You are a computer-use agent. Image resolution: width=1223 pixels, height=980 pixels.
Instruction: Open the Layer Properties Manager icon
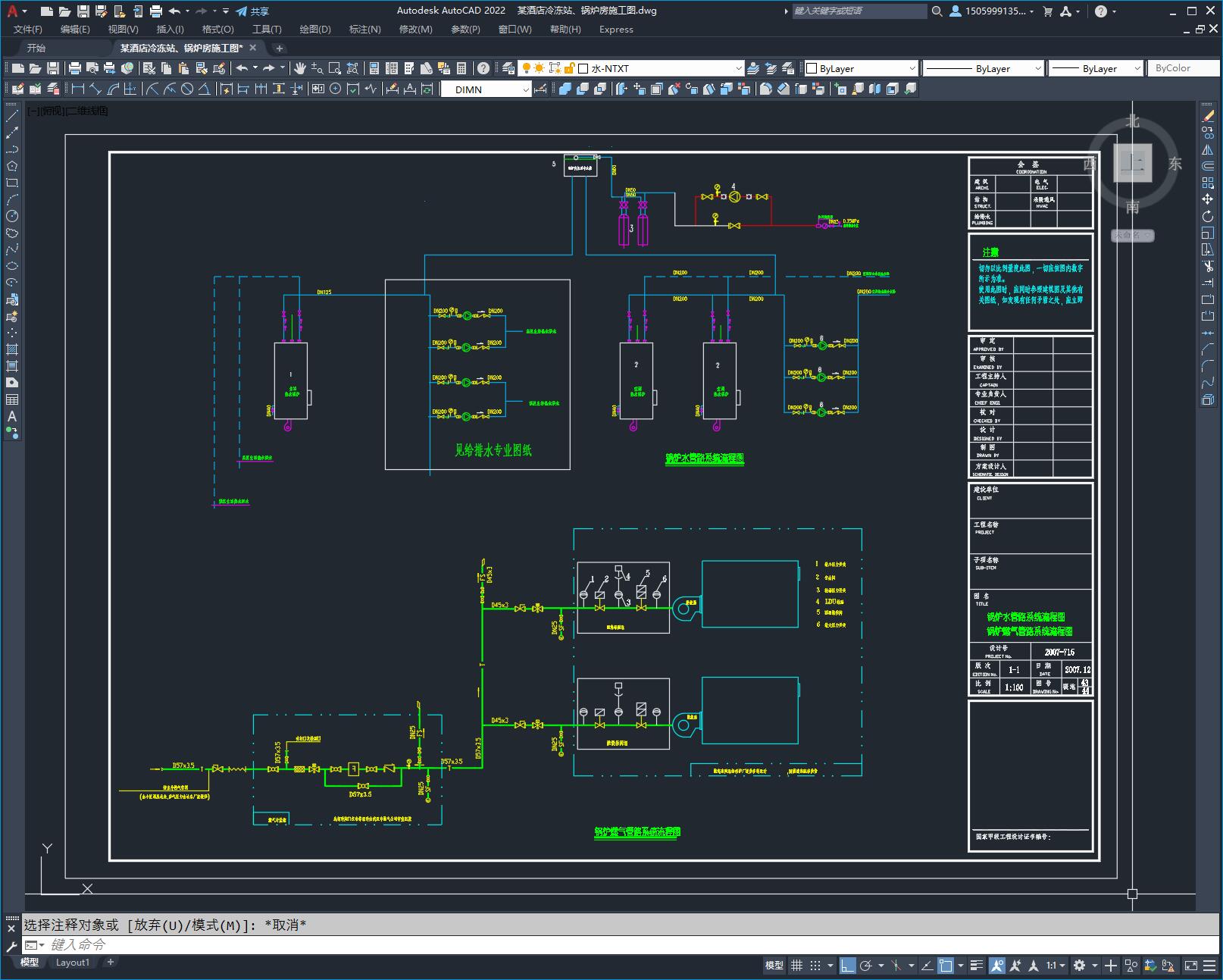click(x=508, y=68)
